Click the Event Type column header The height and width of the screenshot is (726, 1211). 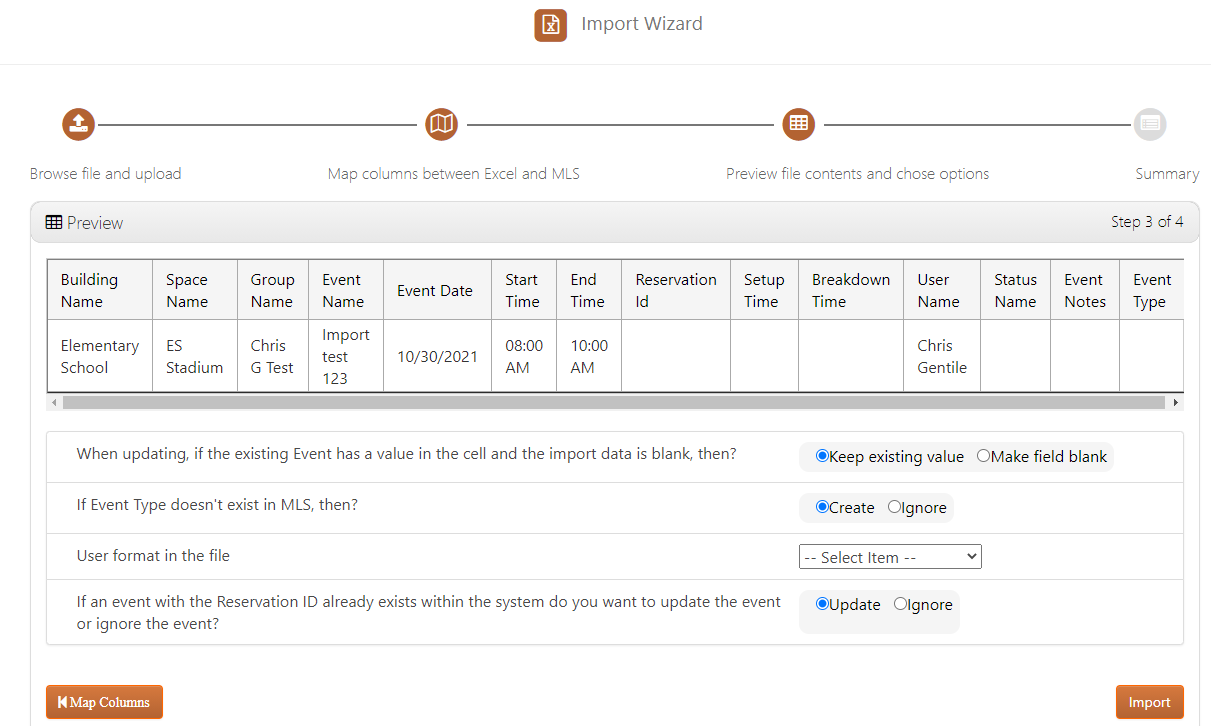1151,290
